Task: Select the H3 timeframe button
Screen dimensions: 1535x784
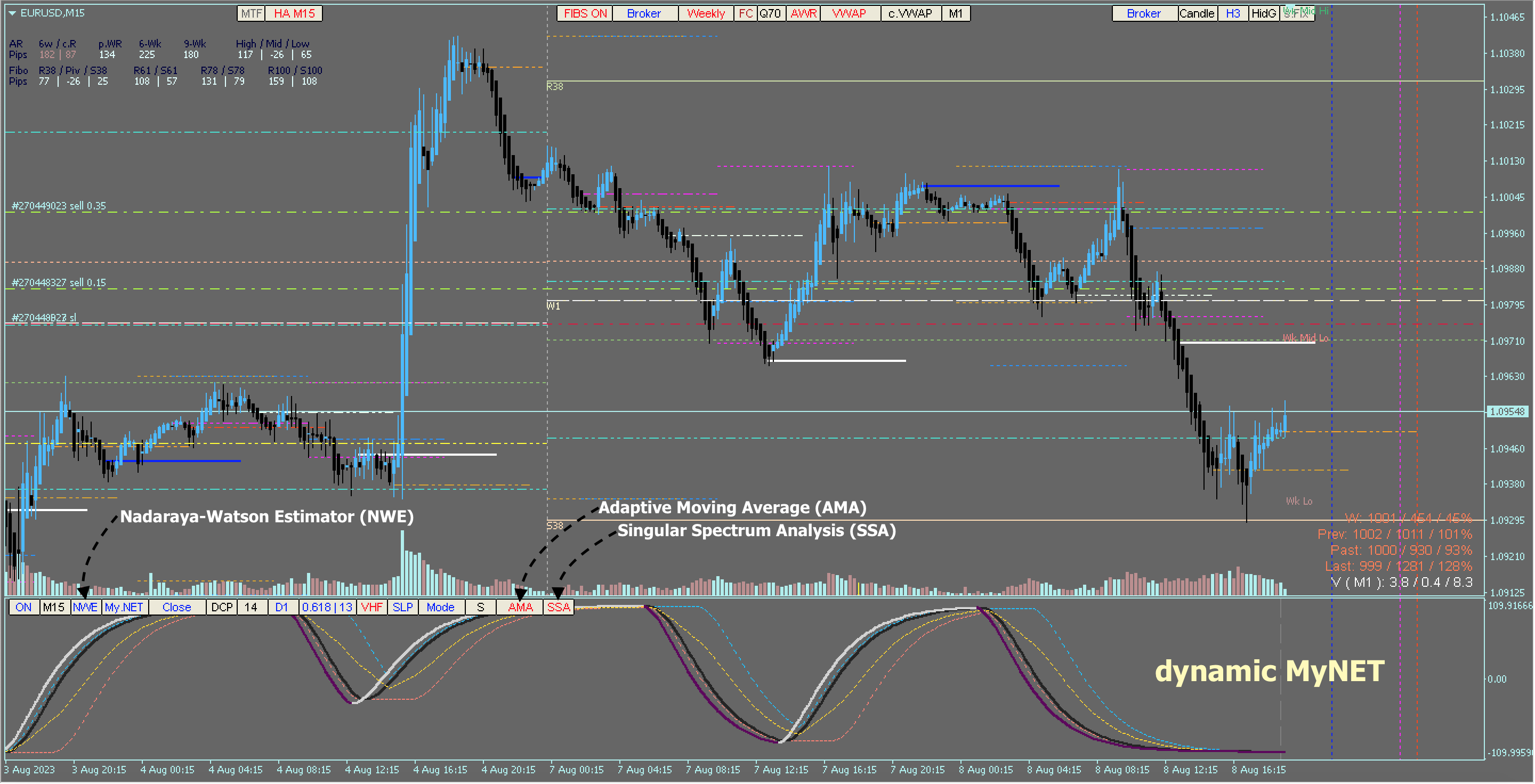Action: click(x=1233, y=13)
